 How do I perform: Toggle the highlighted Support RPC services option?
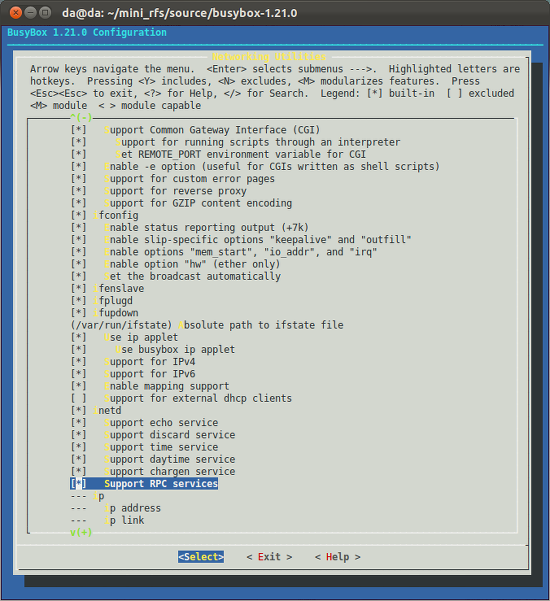click(144, 484)
